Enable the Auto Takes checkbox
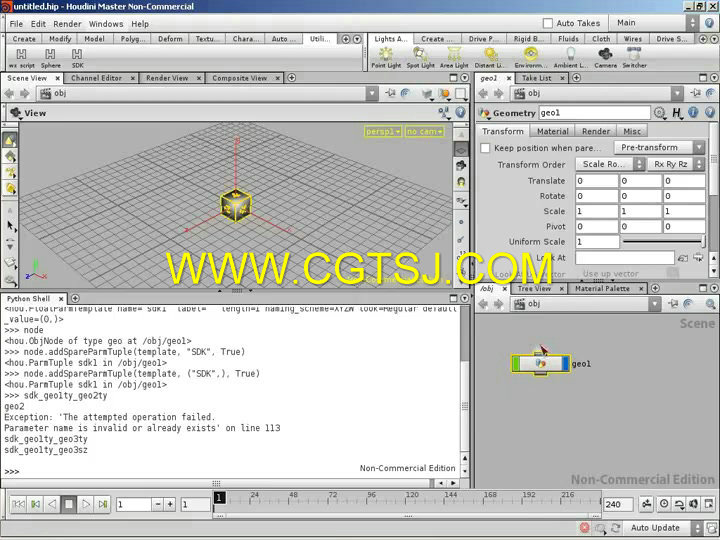This screenshot has width=720, height=540. point(547,23)
